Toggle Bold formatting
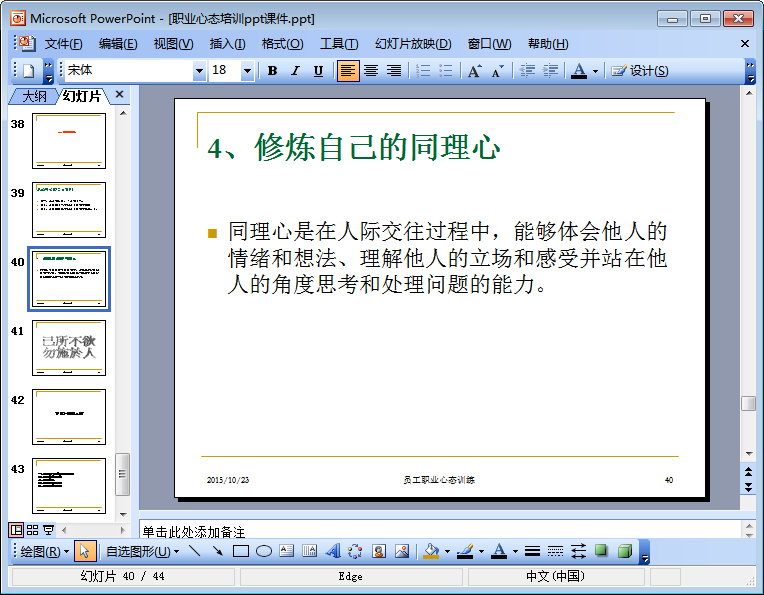 pos(272,71)
